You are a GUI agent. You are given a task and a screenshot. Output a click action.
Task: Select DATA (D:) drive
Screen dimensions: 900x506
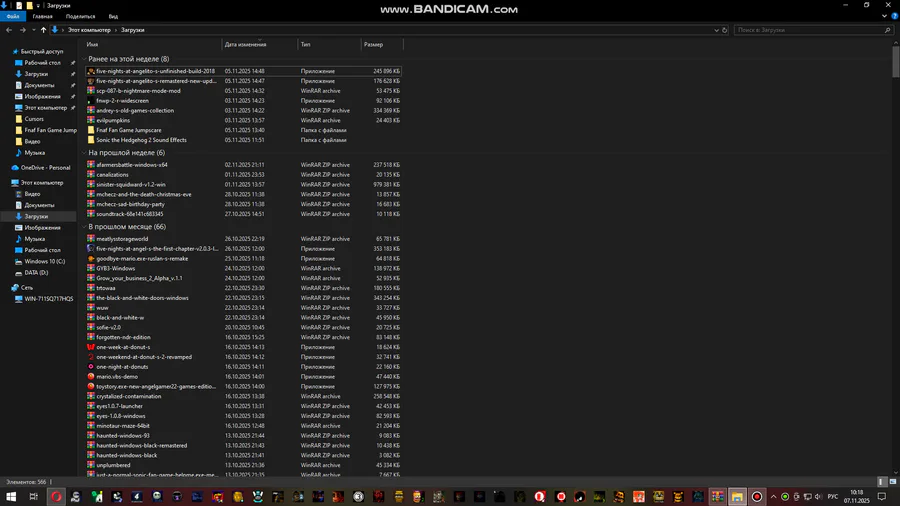[x=36, y=273]
